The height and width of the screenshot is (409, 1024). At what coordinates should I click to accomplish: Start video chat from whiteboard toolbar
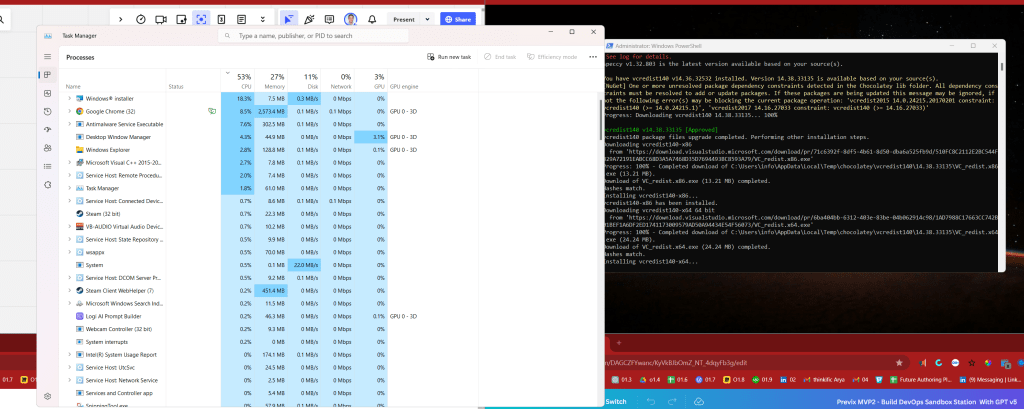coord(161,20)
